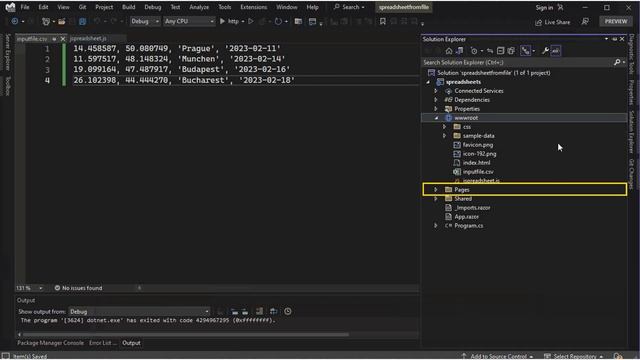Click the Output panel horizontal scrollbar
Viewport: 640px width, 360px height.
pos(186,334)
